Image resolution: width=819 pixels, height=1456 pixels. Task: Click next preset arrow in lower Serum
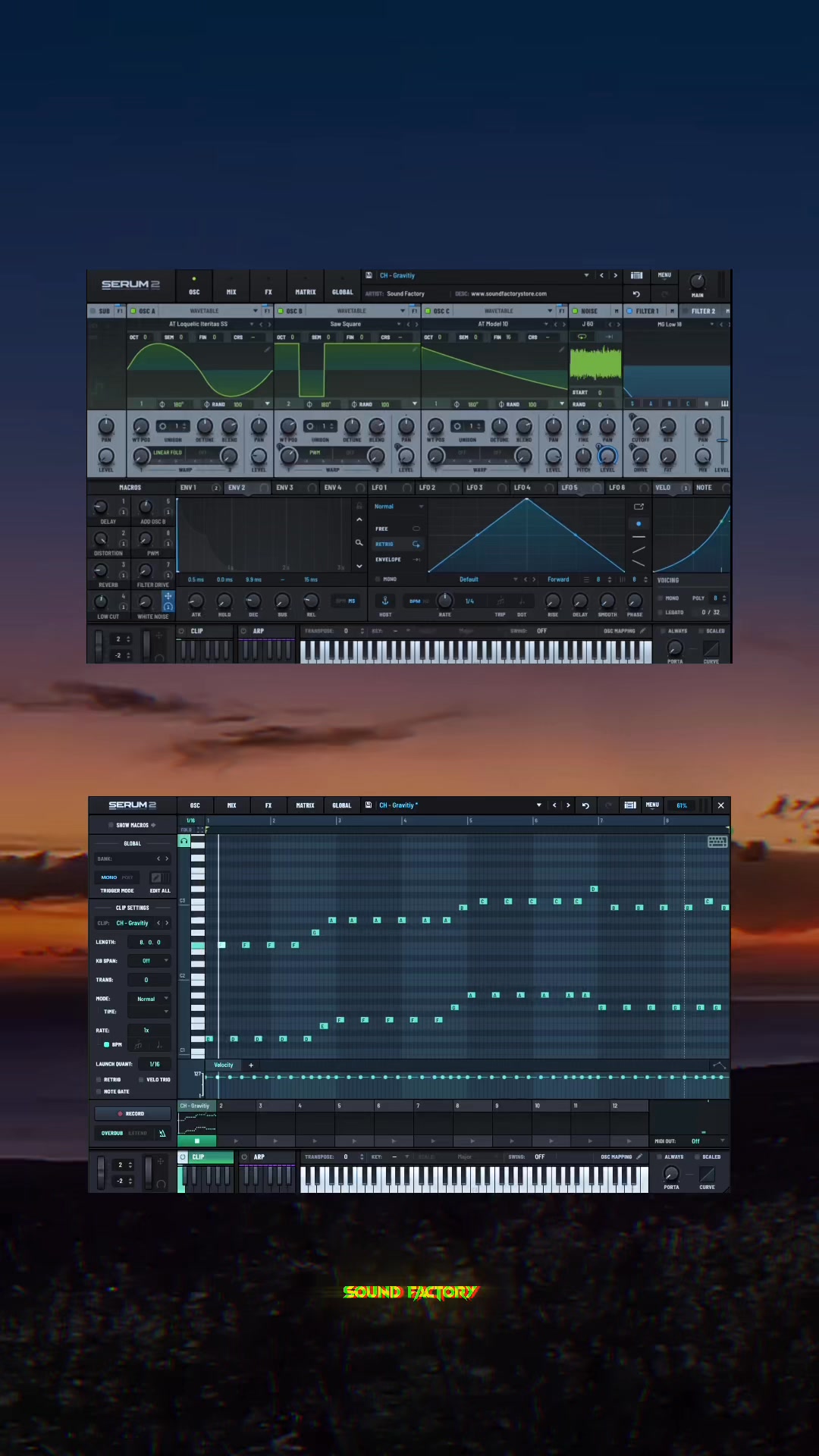point(568,805)
